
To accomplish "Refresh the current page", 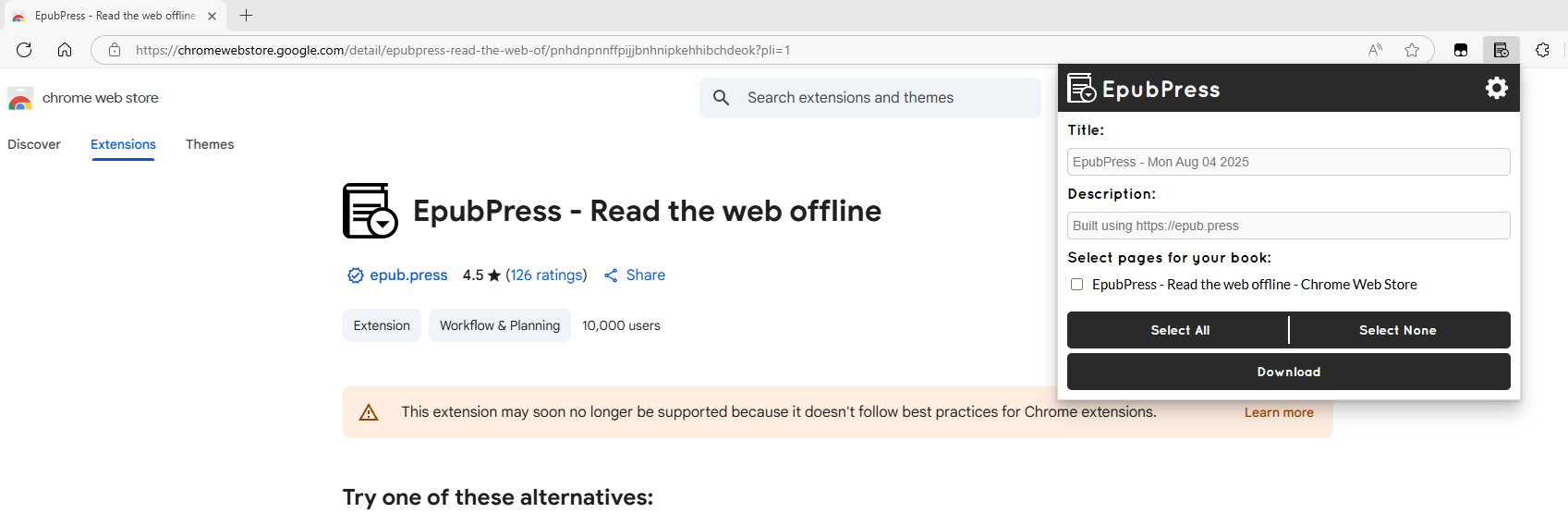I will click(x=24, y=50).
